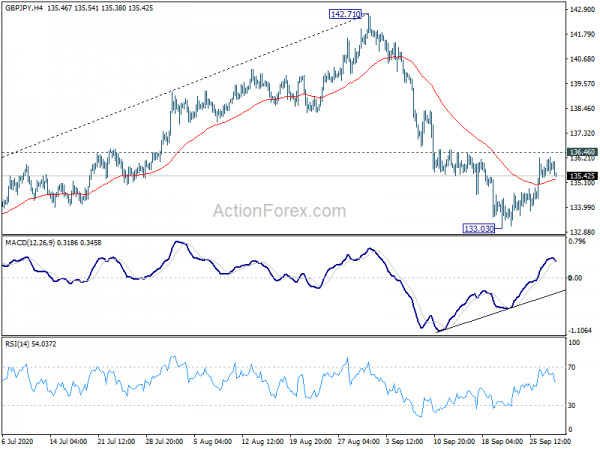The image size is (600, 450).
Task: Click the 12 Aug 12:00 date label
Action: [262, 441]
